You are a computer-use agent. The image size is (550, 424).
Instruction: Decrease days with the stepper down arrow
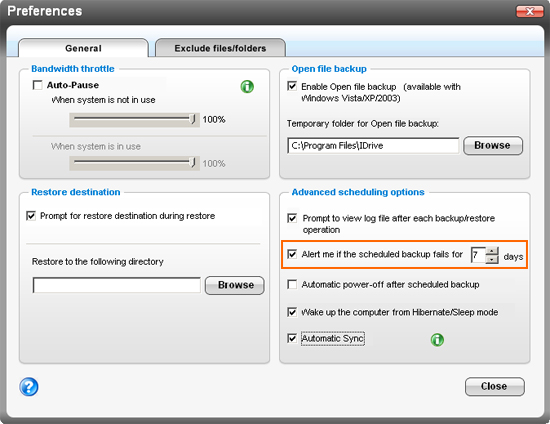coord(492,260)
